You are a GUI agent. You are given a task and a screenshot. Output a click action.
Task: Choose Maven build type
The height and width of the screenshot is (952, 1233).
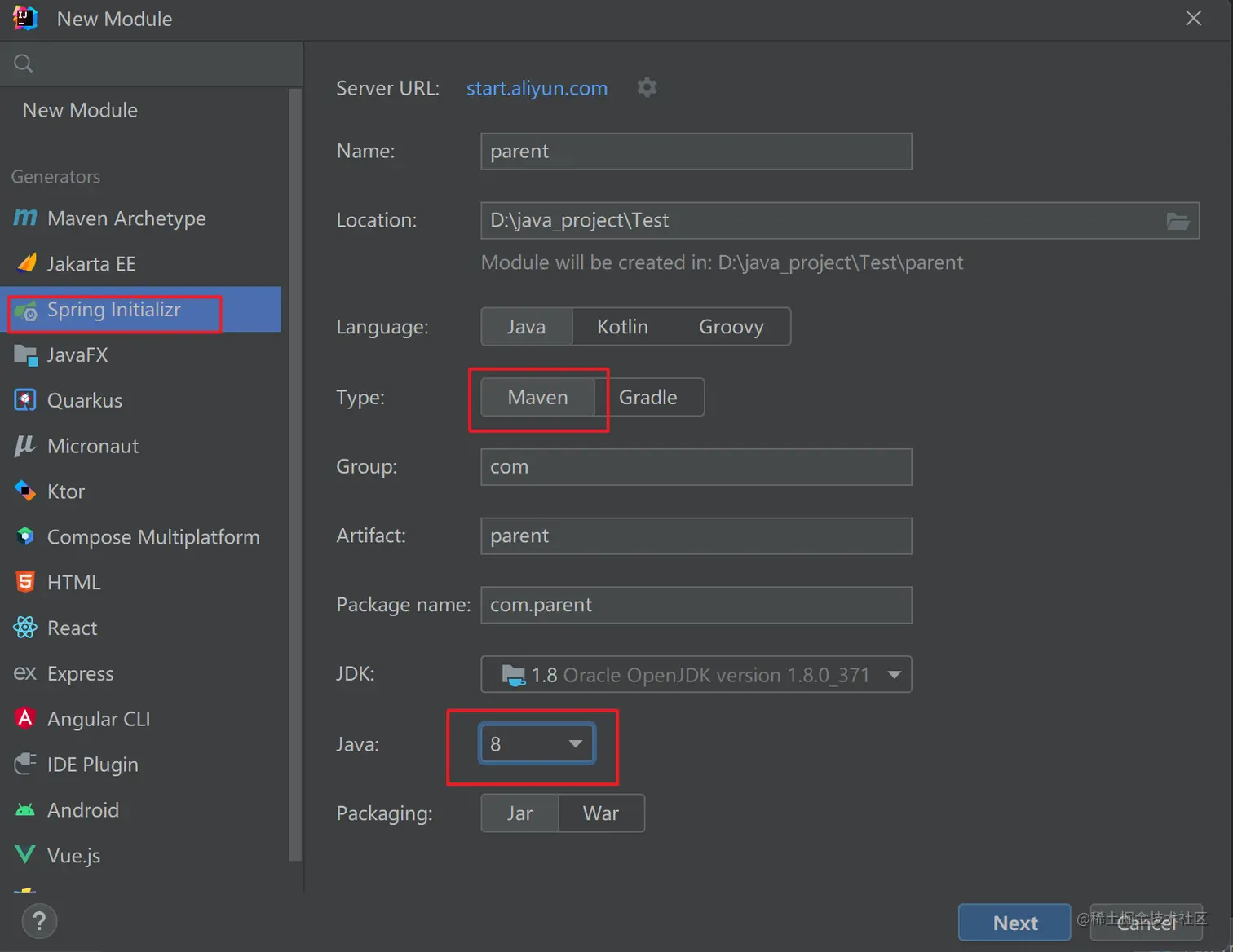coord(538,397)
